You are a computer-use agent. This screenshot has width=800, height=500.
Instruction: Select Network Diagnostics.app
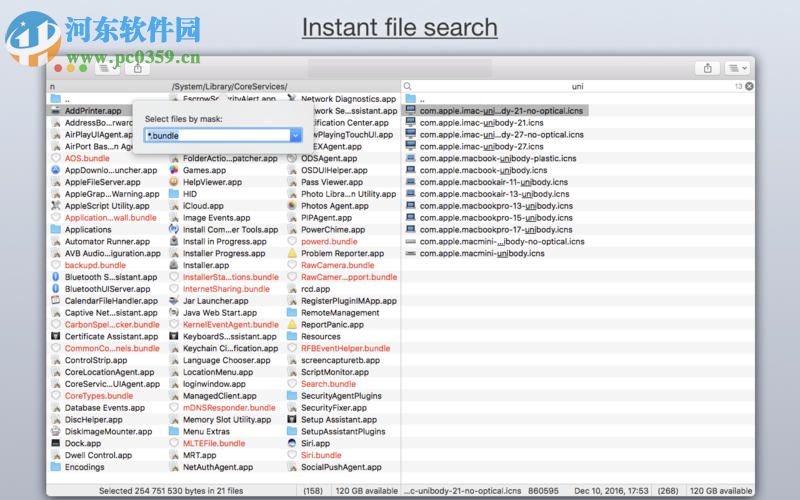tap(348, 99)
